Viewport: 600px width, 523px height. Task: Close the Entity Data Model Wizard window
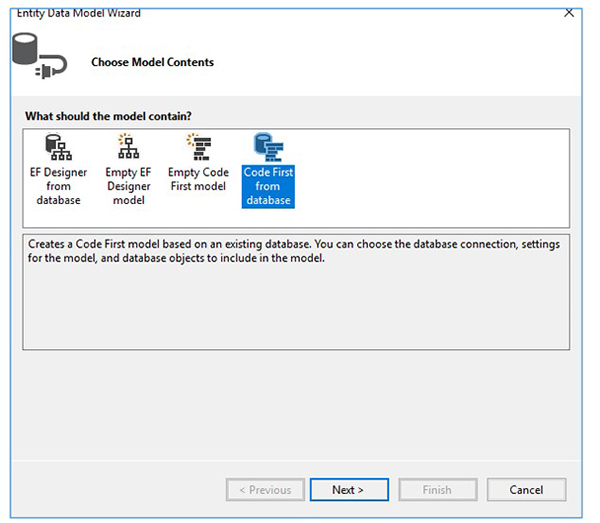(x=569, y=13)
